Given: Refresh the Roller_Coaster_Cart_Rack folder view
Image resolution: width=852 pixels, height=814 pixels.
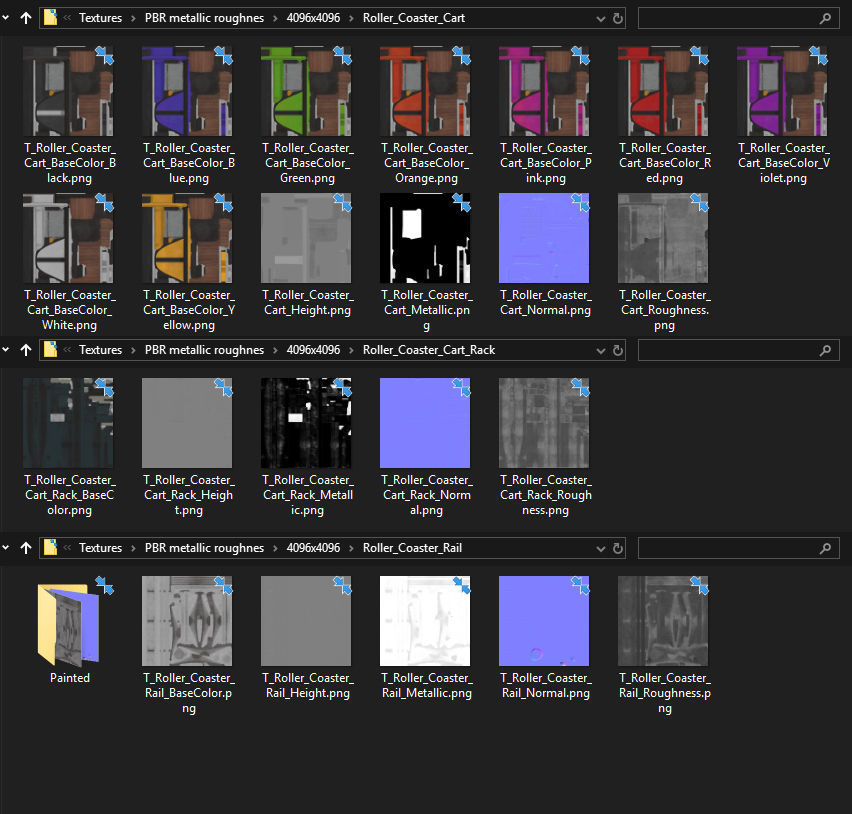Looking at the screenshot, I should click(x=618, y=350).
